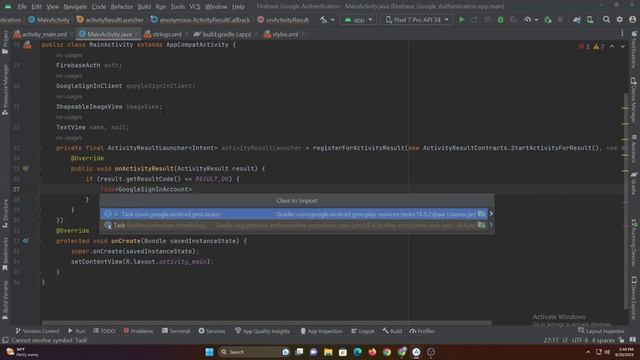Open the Bookmarks tool window
Viewport: 640px width, 360px height.
tap(5, 254)
